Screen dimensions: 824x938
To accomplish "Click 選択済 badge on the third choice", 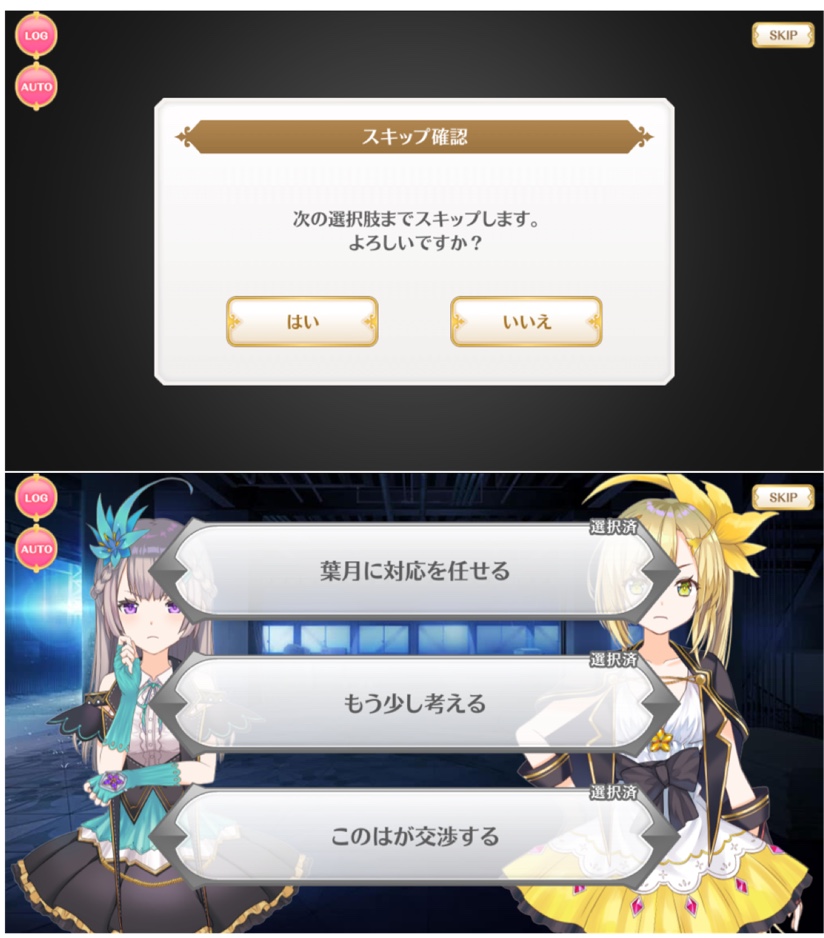I will 613,793.
